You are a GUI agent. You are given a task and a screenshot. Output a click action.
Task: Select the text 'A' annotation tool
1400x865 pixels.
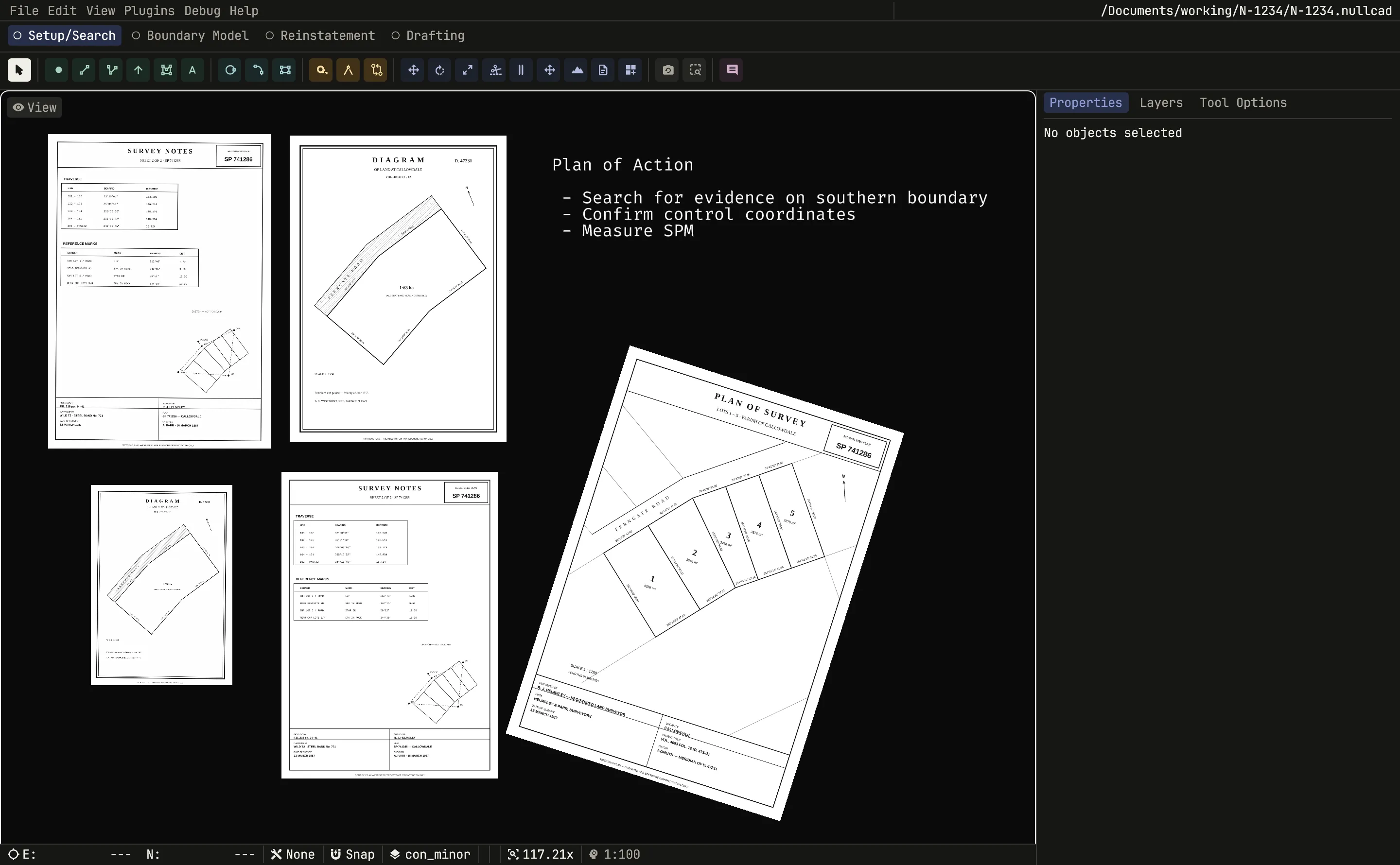pos(192,70)
